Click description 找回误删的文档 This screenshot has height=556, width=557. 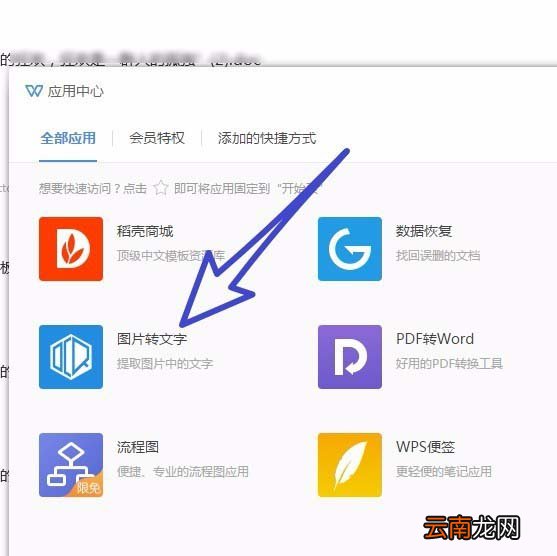click(x=438, y=255)
